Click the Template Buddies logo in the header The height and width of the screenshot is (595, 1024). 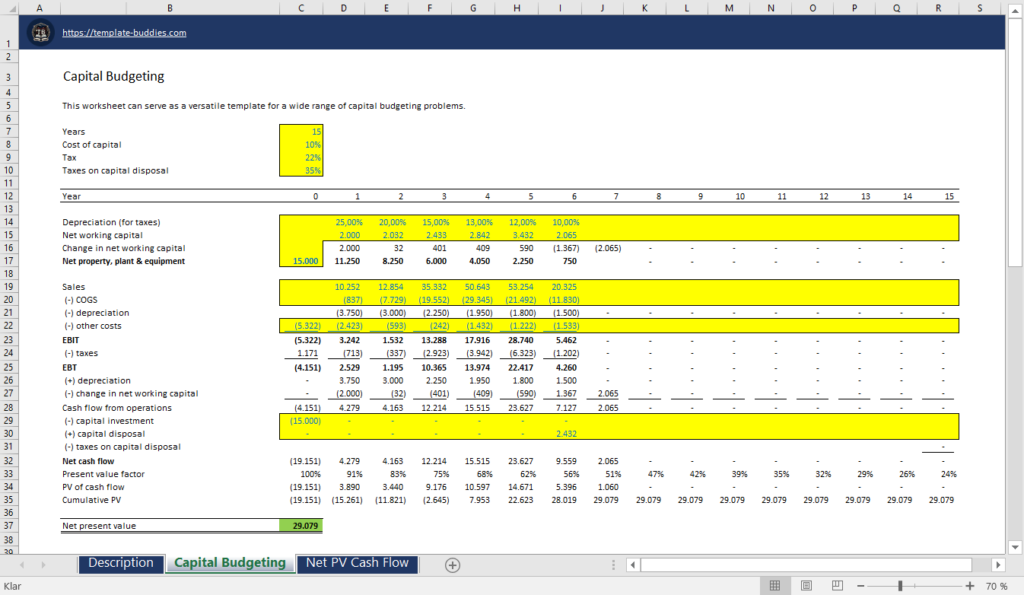pos(40,32)
